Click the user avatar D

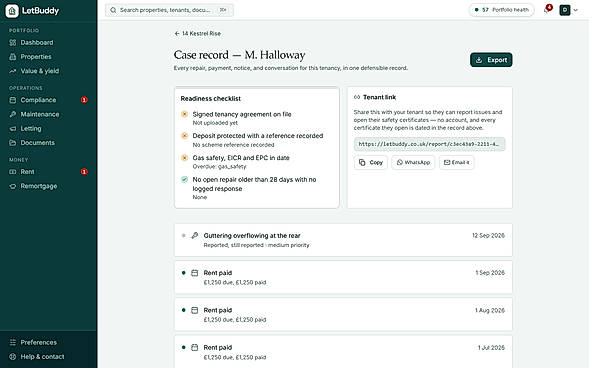(x=565, y=10)
